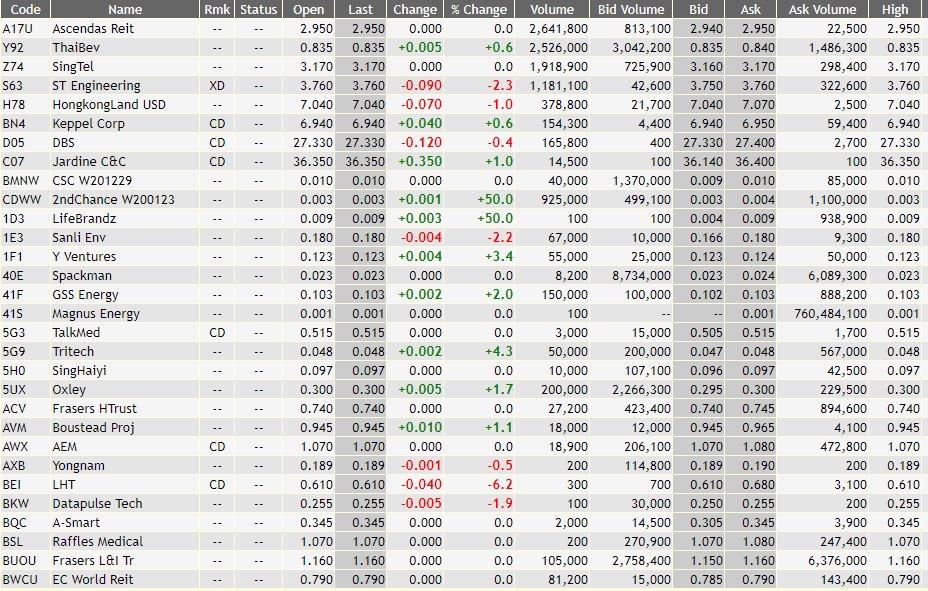
Task: Click Spackman bid volume 8,734,000
Action: 642,276
